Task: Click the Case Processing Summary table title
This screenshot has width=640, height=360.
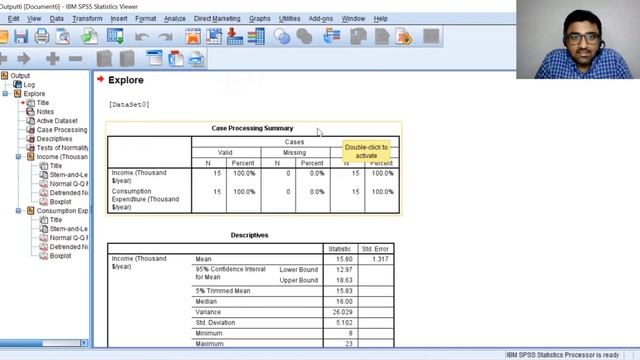Action: pos(252,128)
